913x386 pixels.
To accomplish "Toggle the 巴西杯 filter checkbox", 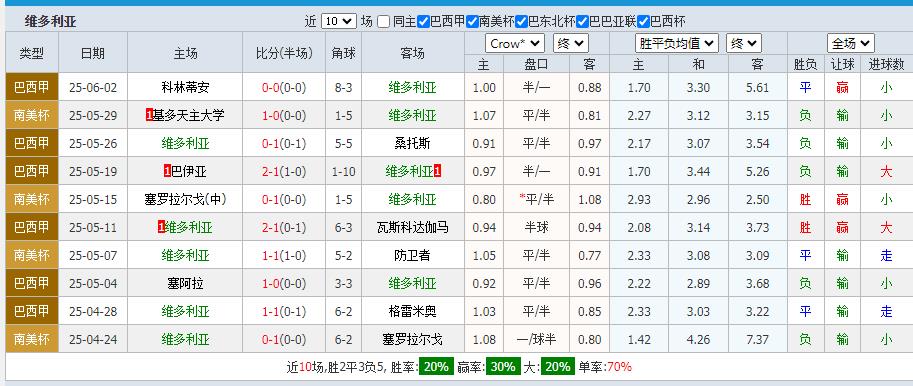I will [x=643, y=22].
